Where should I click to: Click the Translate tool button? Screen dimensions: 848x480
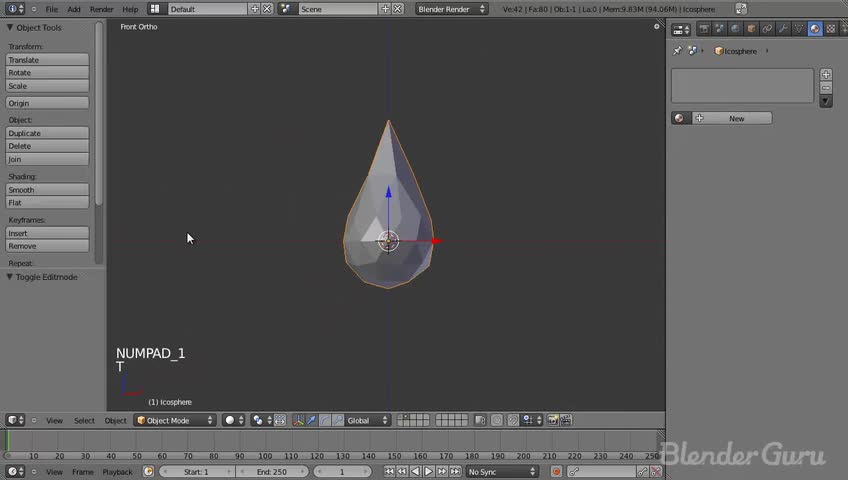pyautogui.click(x=47, y=60)
